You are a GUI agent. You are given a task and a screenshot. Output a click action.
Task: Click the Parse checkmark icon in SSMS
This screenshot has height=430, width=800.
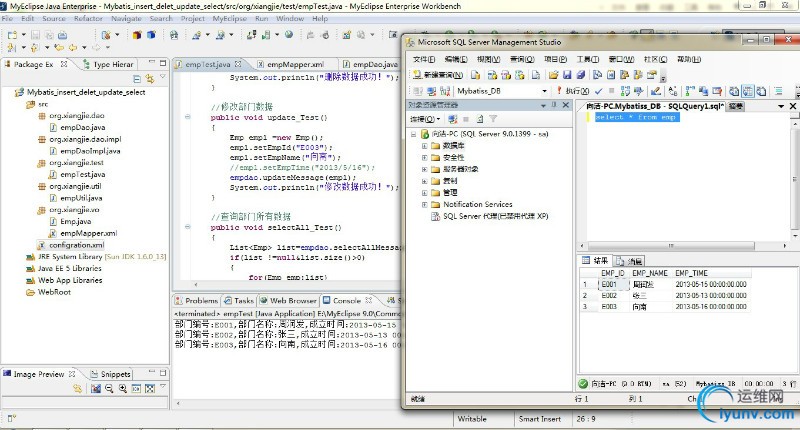[x=599, y=91]
